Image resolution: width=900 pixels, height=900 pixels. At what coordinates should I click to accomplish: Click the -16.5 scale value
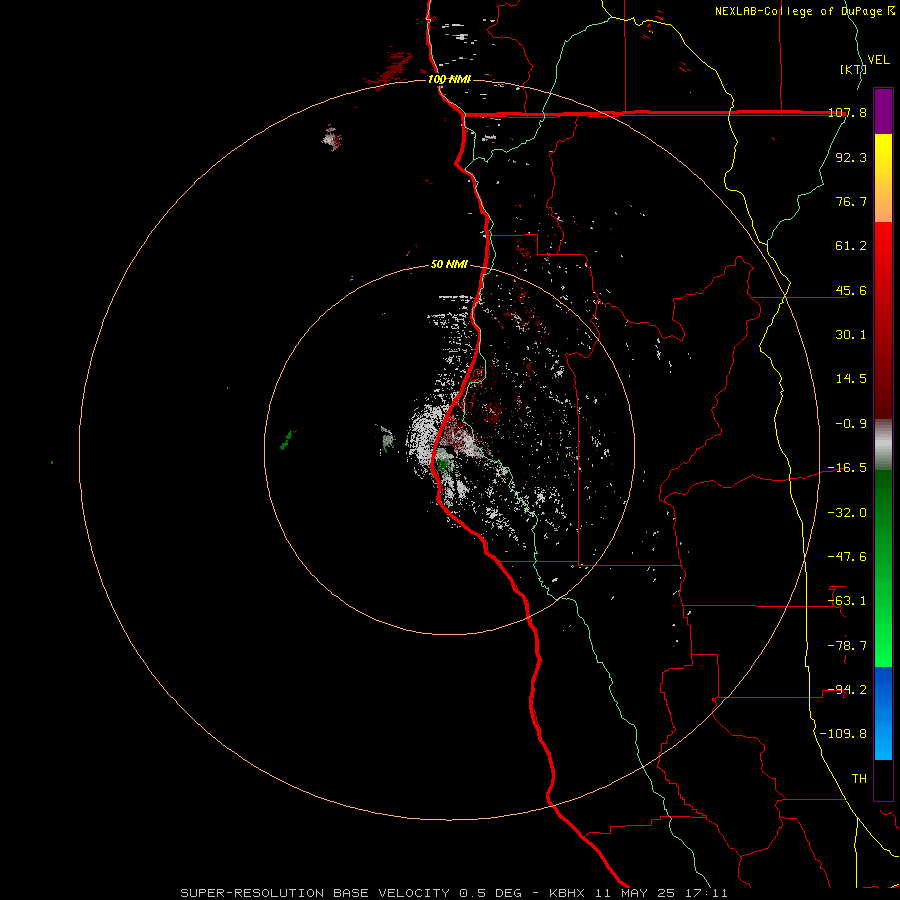[x=847, y=468]
